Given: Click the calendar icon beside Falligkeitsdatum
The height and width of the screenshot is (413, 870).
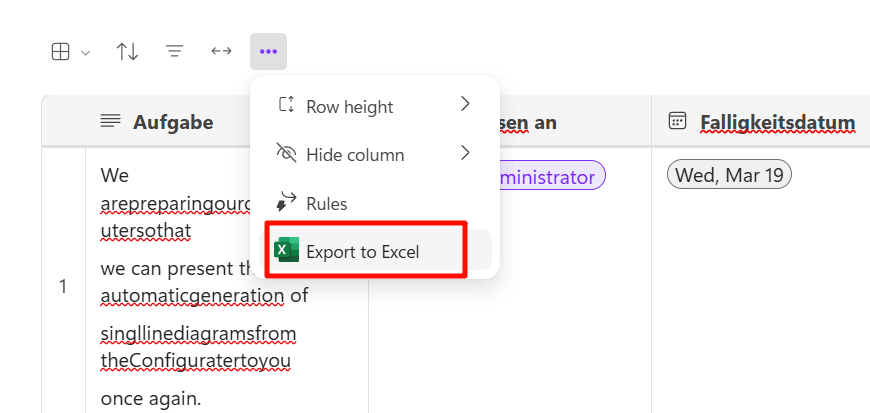Looking at the screenshot, I should point(677,120).
